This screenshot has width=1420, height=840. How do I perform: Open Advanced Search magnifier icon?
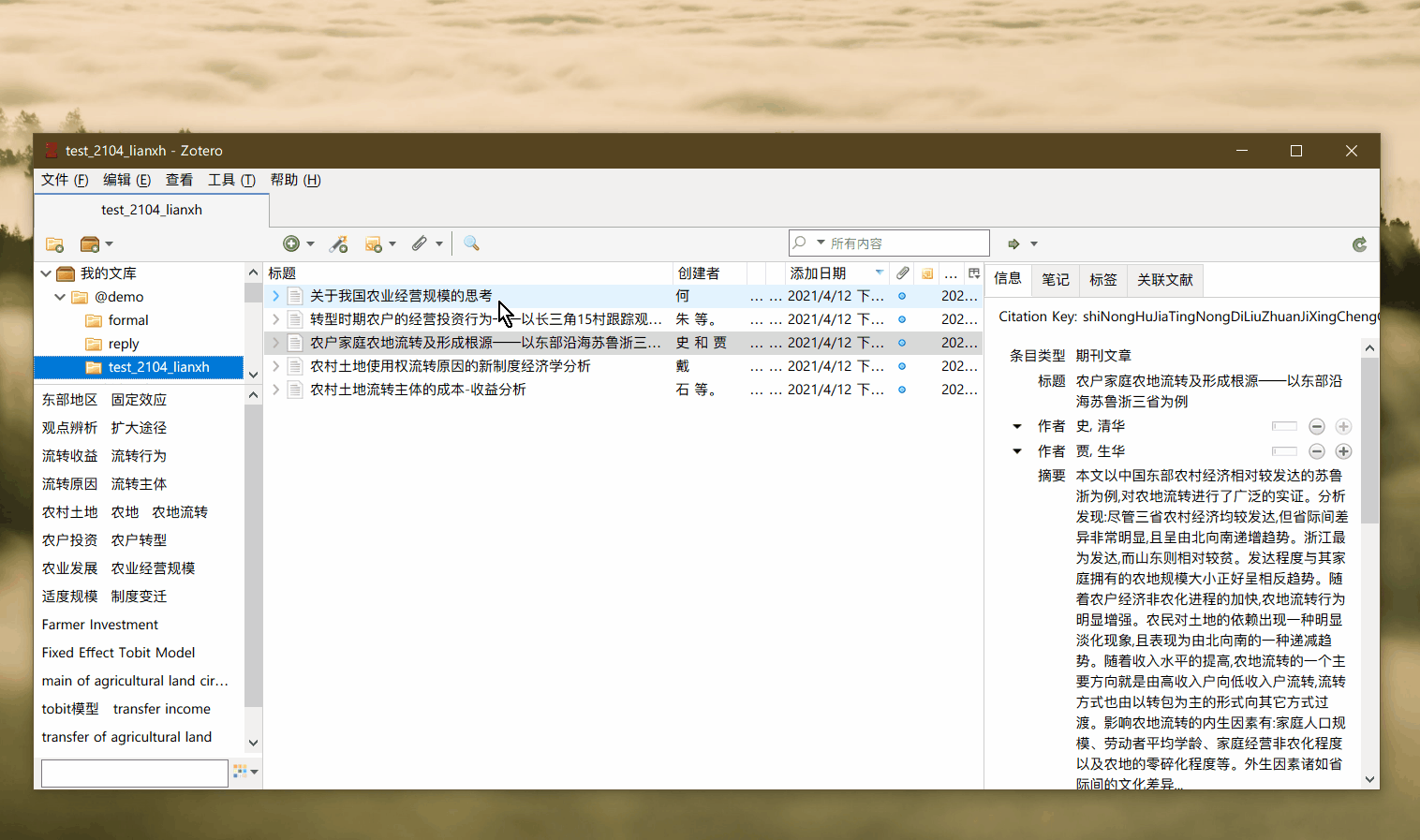[x=472, y=243]
